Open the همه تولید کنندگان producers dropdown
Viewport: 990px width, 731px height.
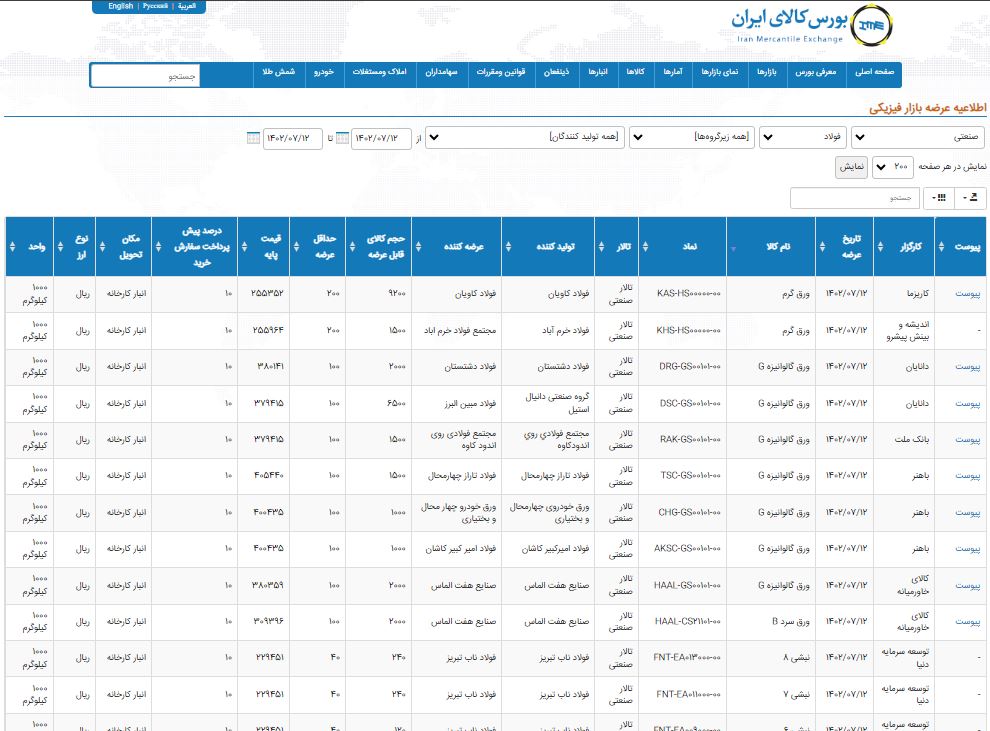[x=525, y=137]
